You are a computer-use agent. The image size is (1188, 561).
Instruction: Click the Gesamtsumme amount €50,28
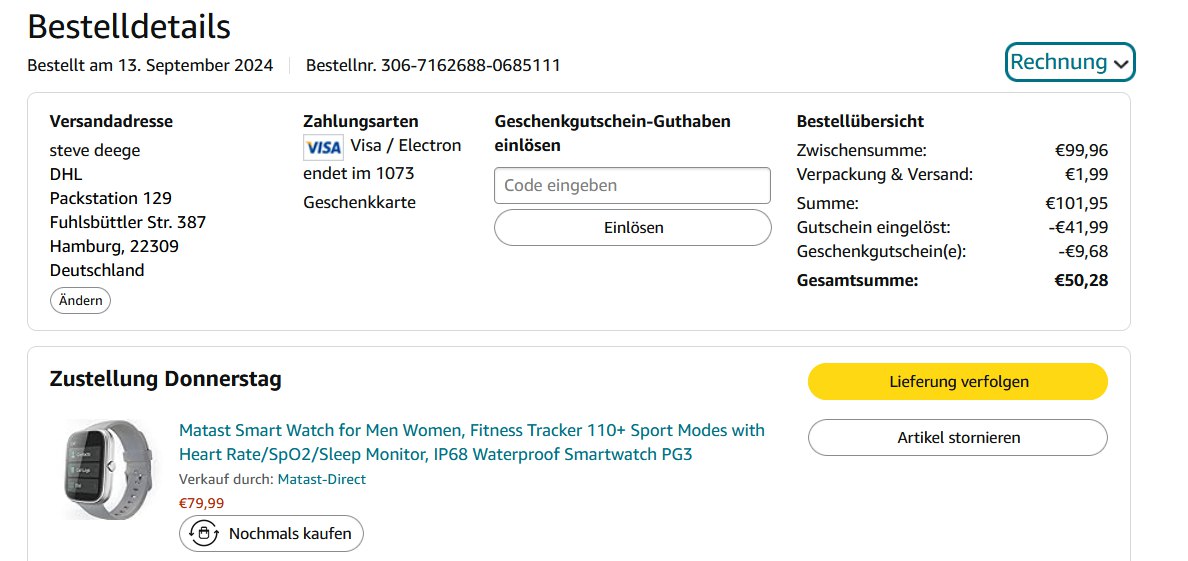click(1080, 280)
